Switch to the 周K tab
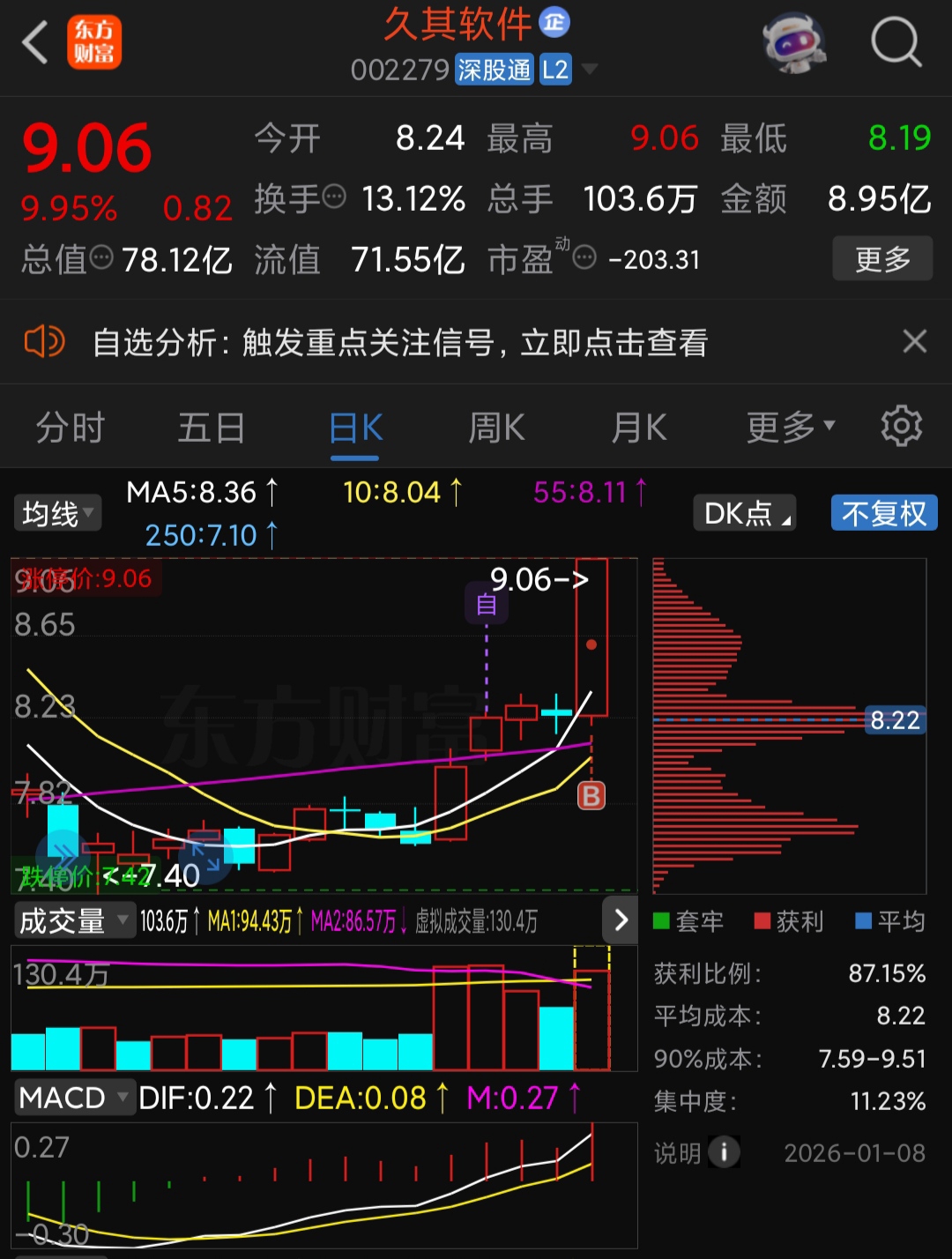This screenshot has width=952, height=1259. pos(496,428)
